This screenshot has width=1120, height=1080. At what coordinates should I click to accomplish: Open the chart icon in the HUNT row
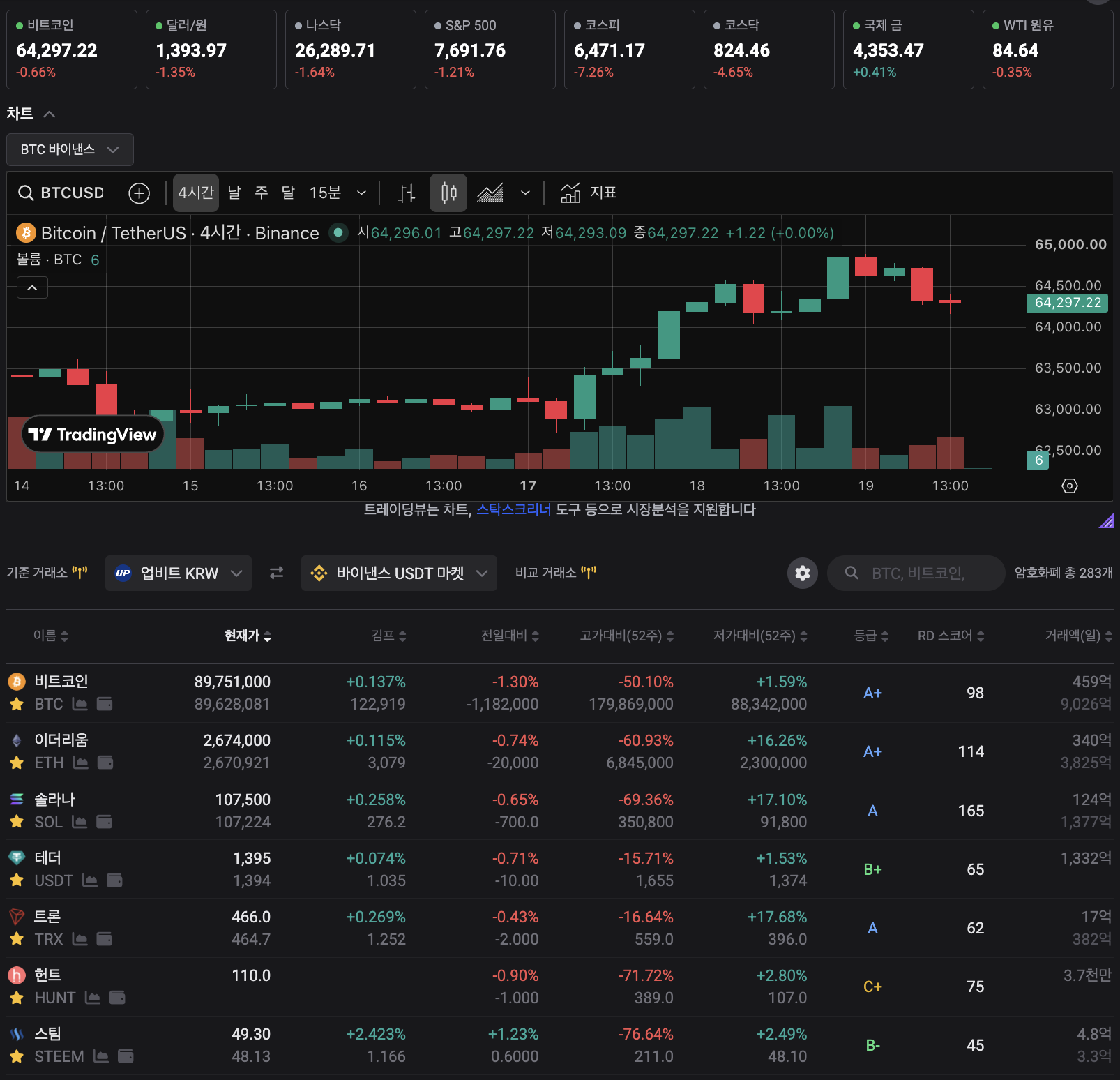tap(93, 998)
